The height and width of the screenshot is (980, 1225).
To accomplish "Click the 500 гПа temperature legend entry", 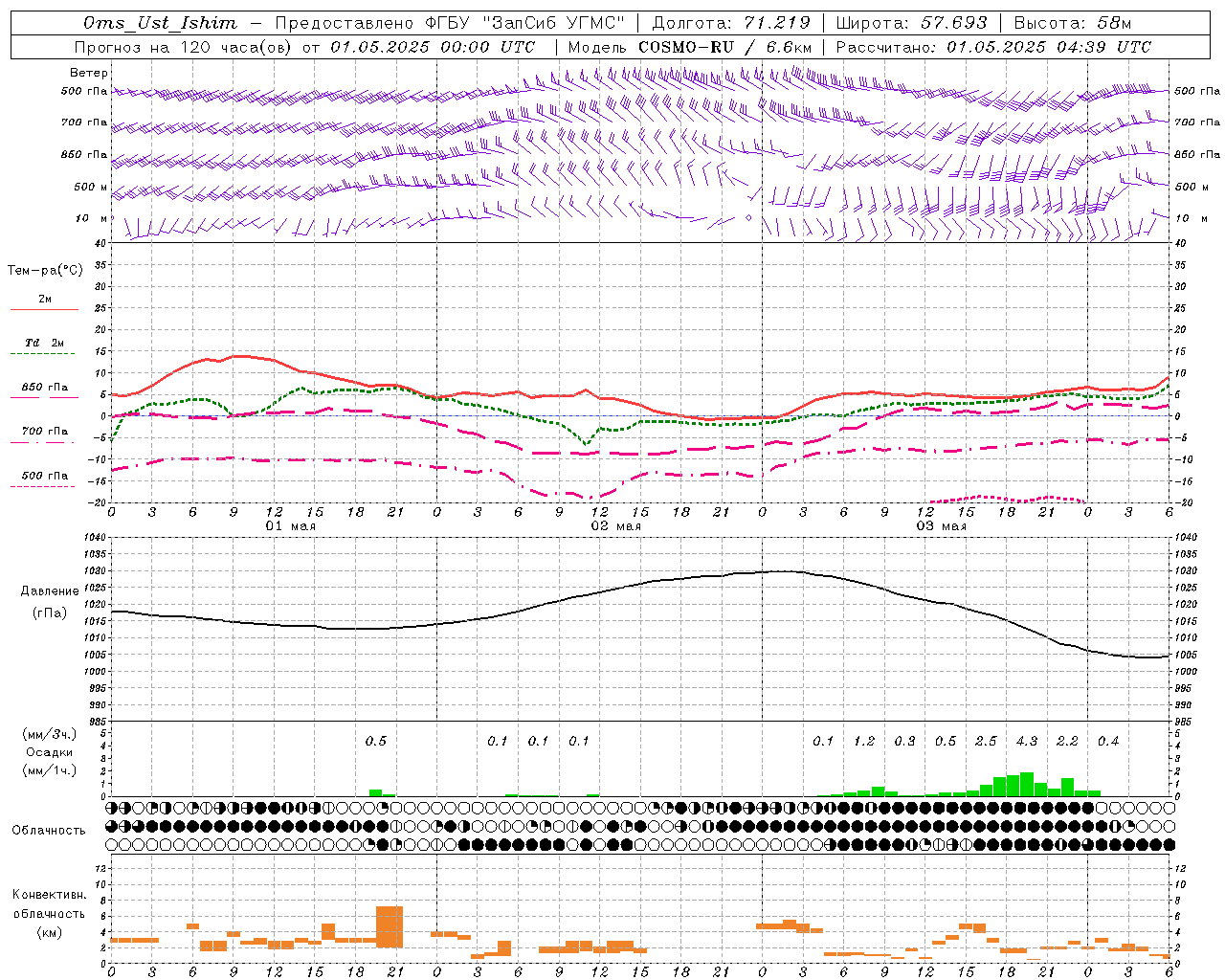I will coord(45,476).
